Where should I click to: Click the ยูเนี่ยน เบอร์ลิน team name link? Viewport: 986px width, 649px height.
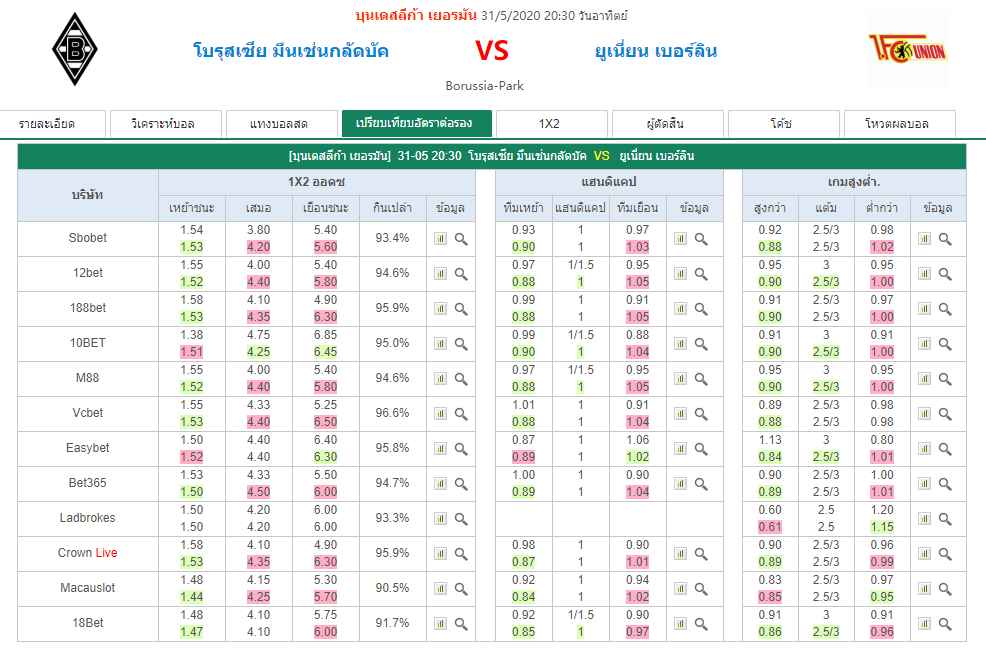[x=656, y=51]
